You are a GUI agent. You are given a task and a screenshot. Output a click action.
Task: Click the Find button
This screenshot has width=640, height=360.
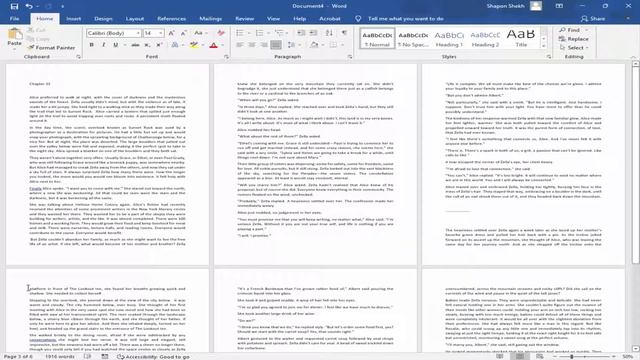[570, 30]
